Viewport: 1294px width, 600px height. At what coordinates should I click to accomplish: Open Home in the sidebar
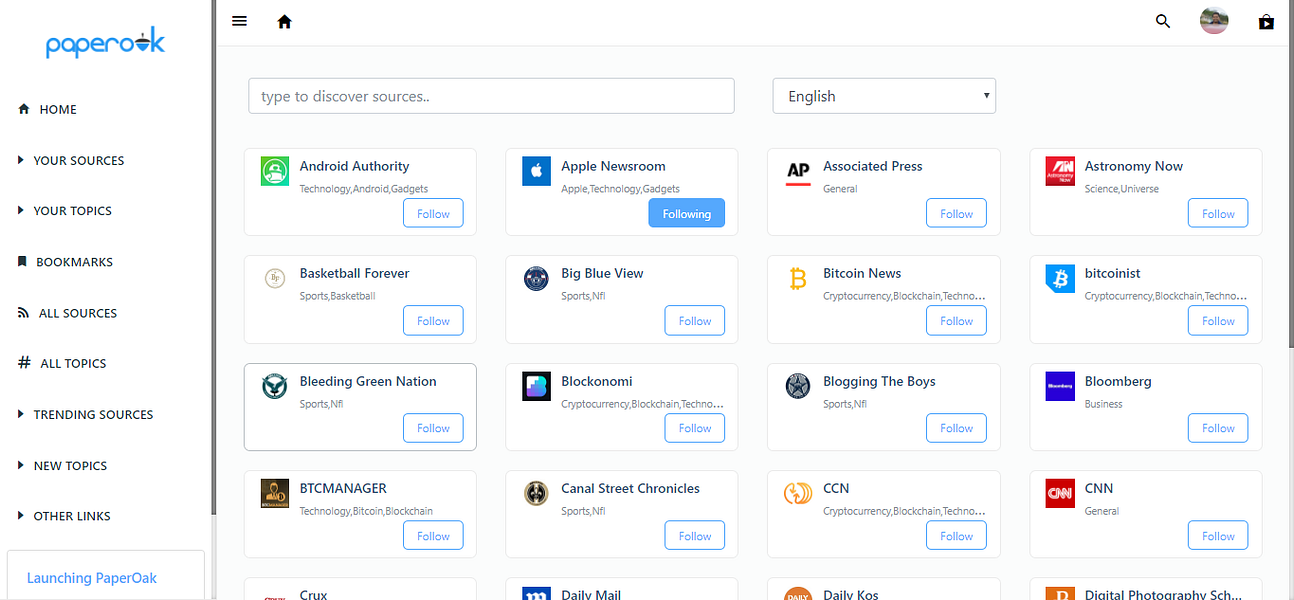pos(48,109)
